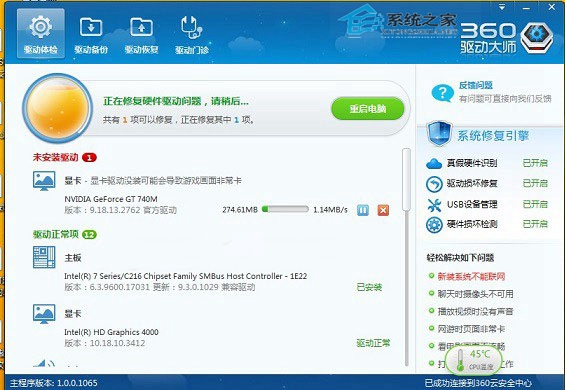
Task: Toggle 真假硬件识别 已开启 status
Action: click(535, 163)
